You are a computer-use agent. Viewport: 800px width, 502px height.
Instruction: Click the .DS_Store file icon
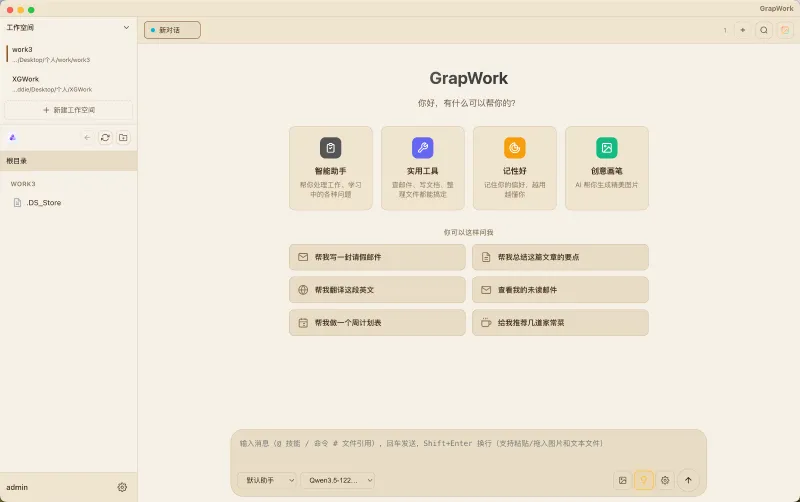click(17, 203)
